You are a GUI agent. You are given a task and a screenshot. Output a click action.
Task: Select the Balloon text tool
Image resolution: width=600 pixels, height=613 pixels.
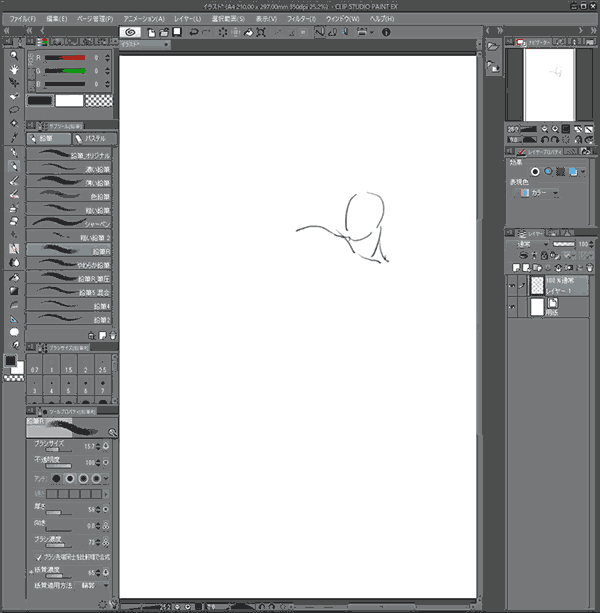point(14,332)
